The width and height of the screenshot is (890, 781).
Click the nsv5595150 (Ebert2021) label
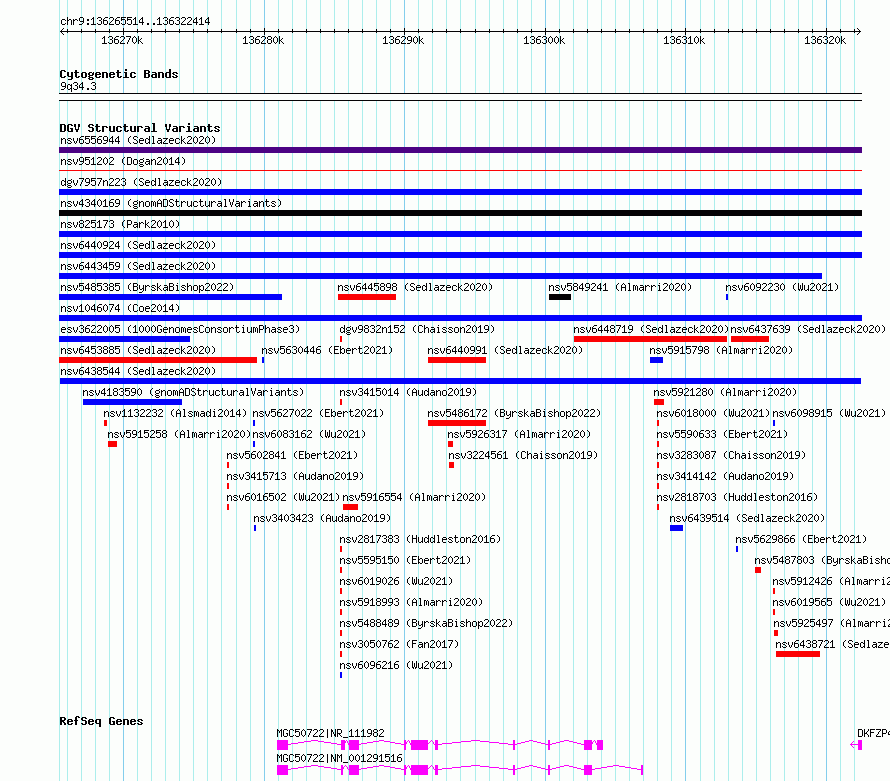[405, 560]
